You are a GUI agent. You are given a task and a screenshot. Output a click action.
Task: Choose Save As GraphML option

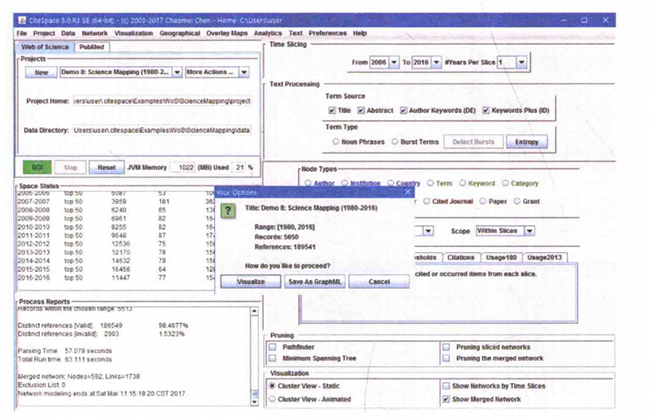pyautogui.click(x=313, y=282)
